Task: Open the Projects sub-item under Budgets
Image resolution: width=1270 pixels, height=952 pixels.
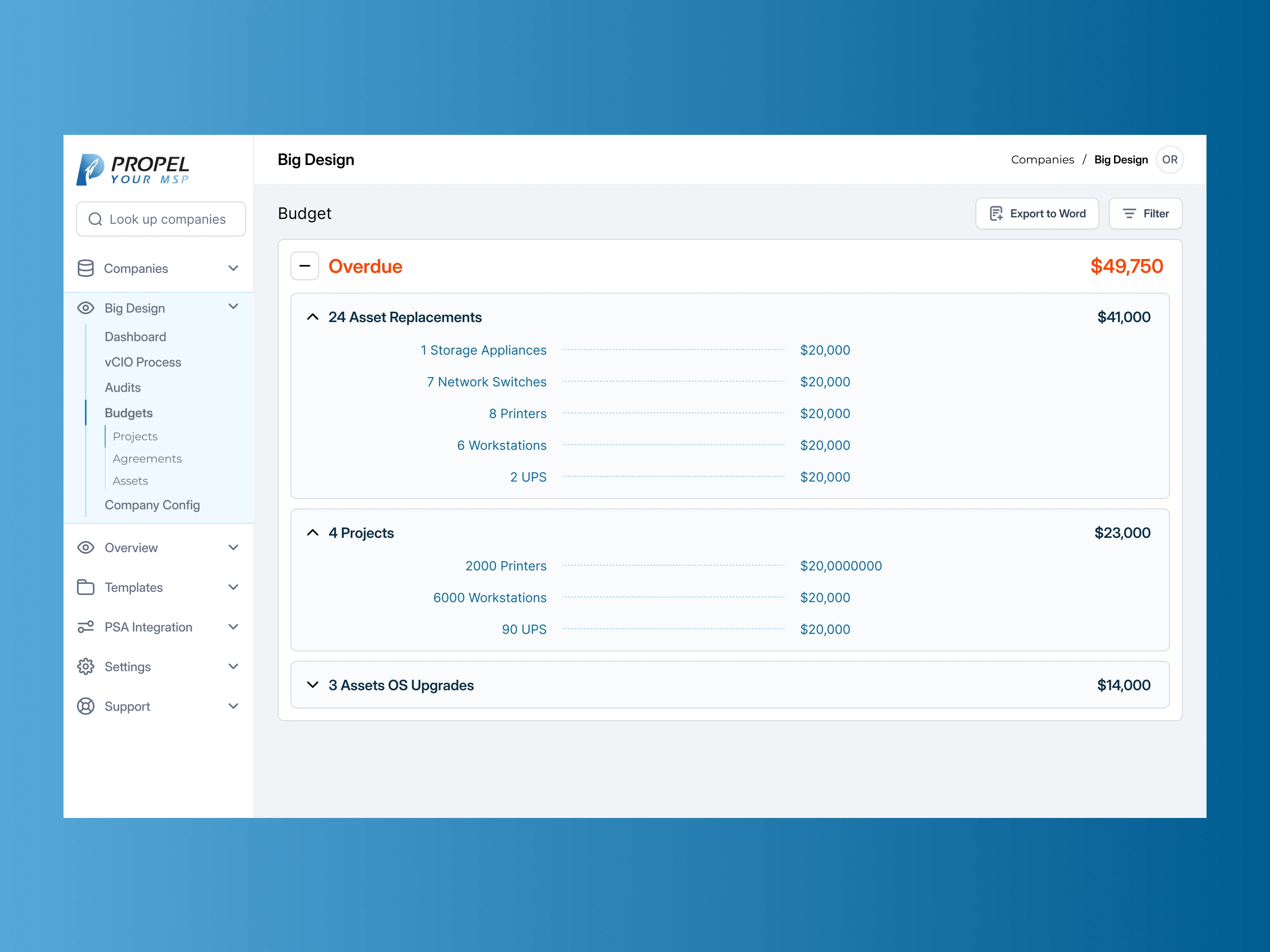Action: coord(135,436)
